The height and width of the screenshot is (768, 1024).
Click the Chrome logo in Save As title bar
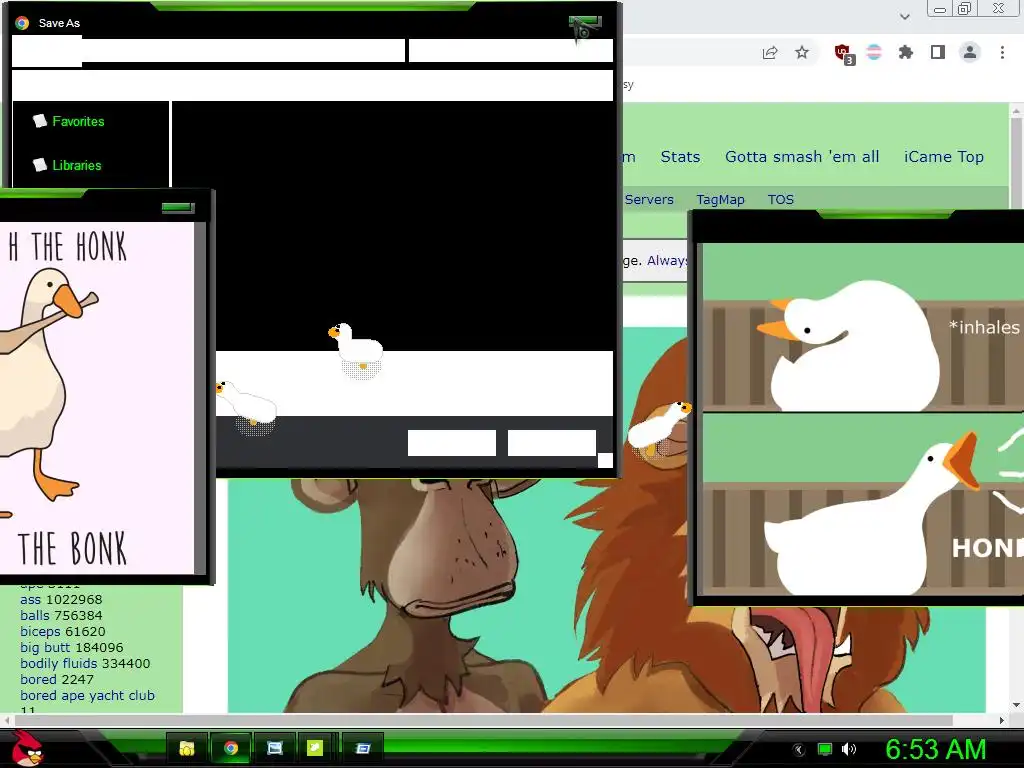pyautogui.click(x=22, y=23)
